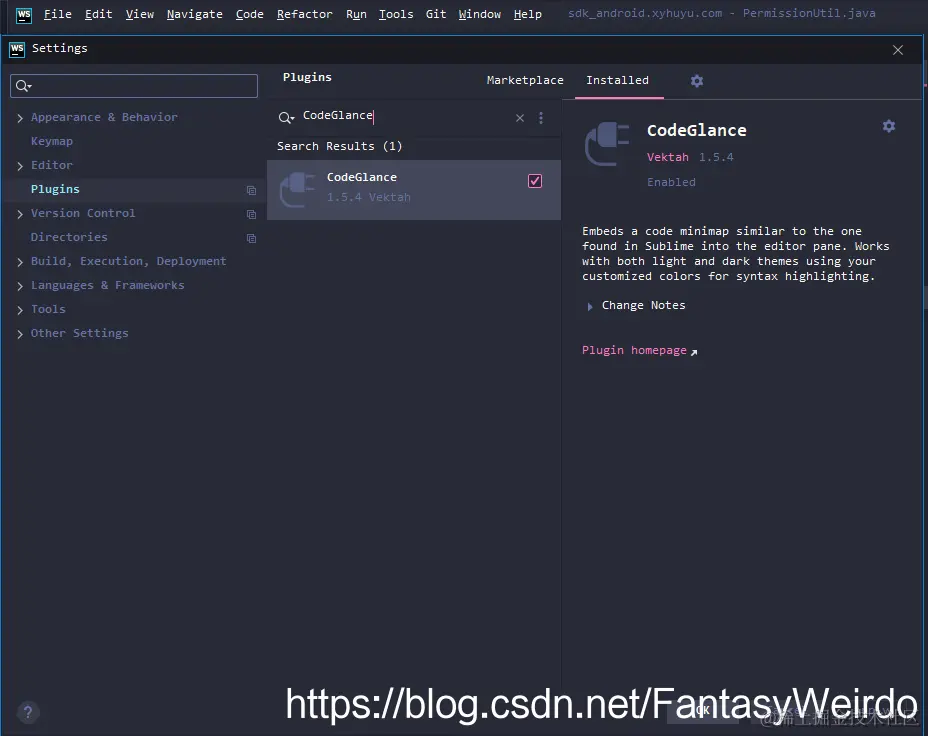
Task: Click the project-level icon next to Version Control
Action: pyautogui.click(x=252, y=214)
